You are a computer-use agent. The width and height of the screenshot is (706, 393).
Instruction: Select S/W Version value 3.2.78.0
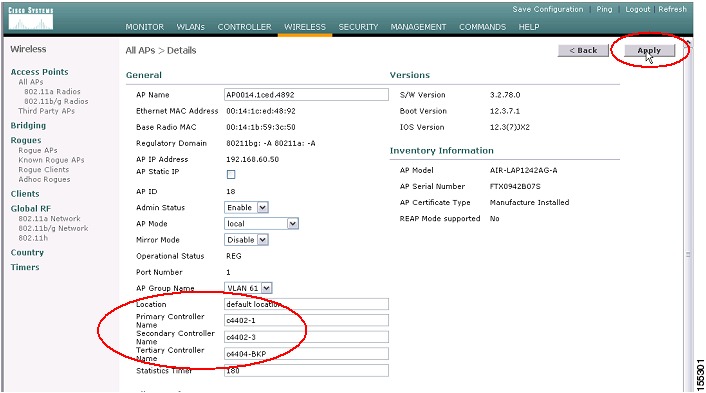tap(505, 95)
